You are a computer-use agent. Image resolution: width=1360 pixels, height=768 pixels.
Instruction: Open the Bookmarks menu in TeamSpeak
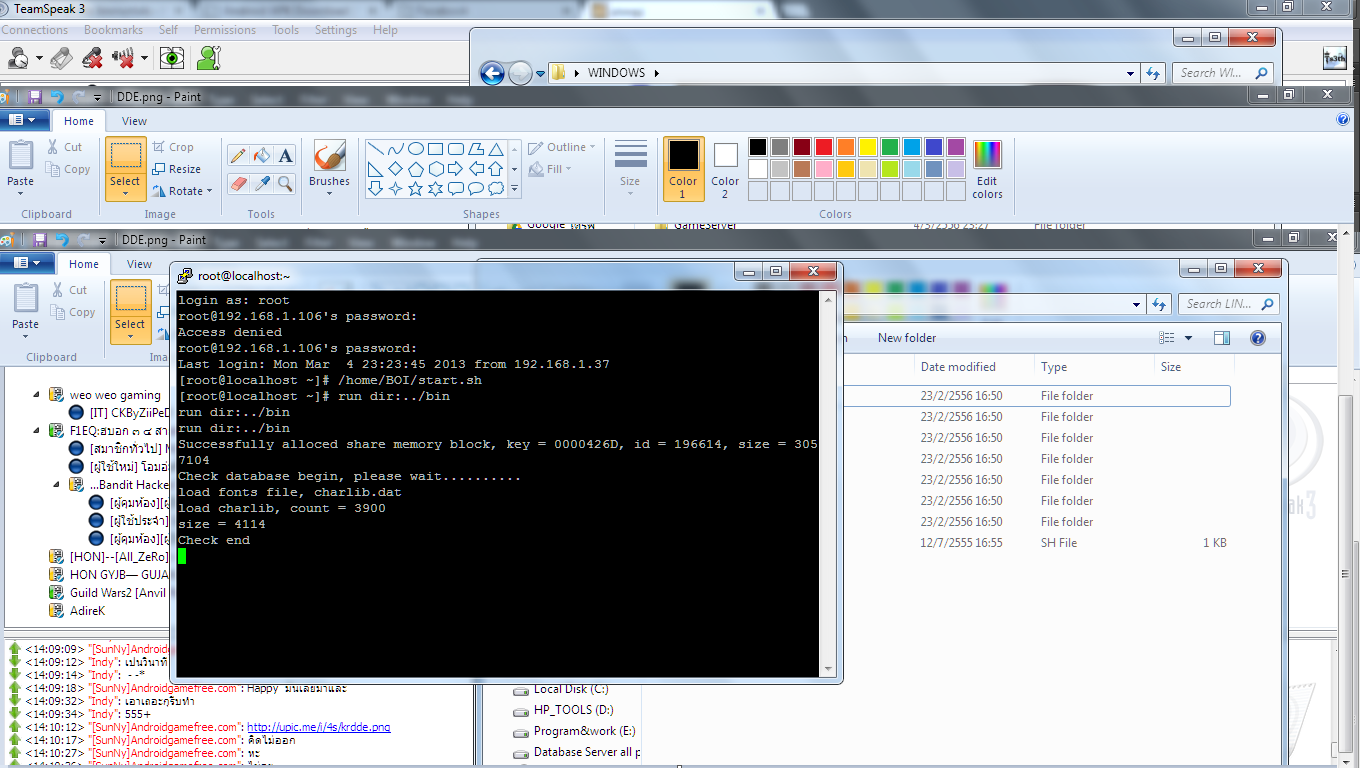tap(113, 30)
